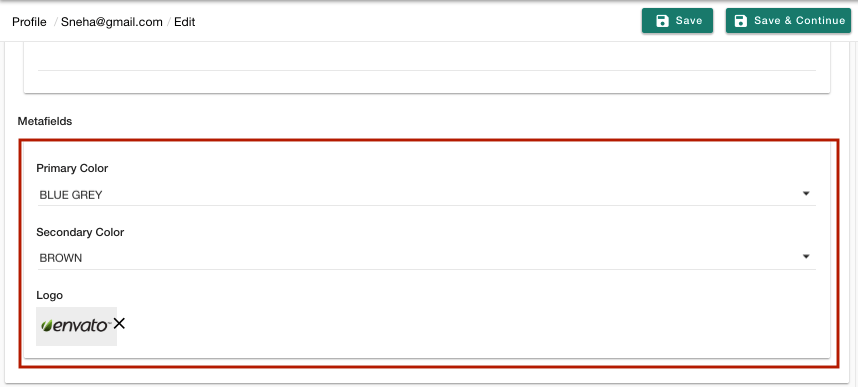Click the envato wordmark text in logo
Screen dimensions: 858x387
[81, 326]
